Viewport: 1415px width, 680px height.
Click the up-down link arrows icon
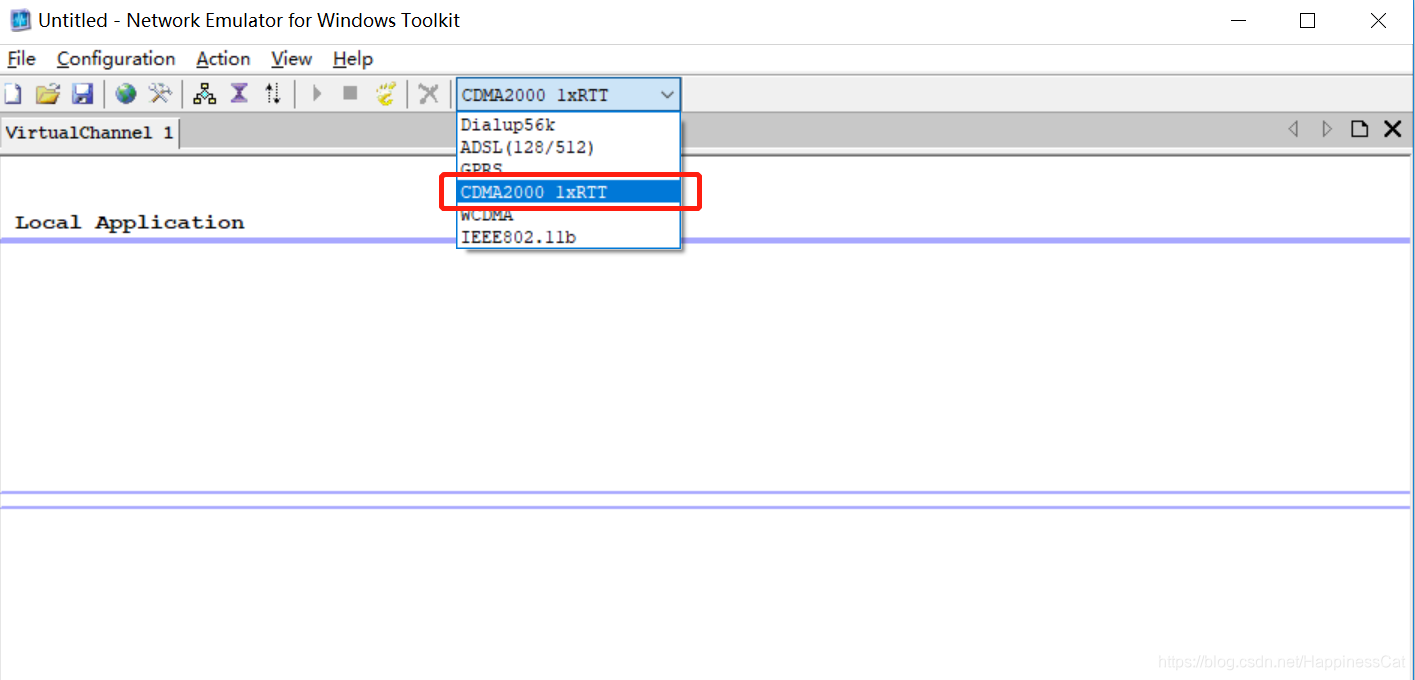tap(272, 92)
